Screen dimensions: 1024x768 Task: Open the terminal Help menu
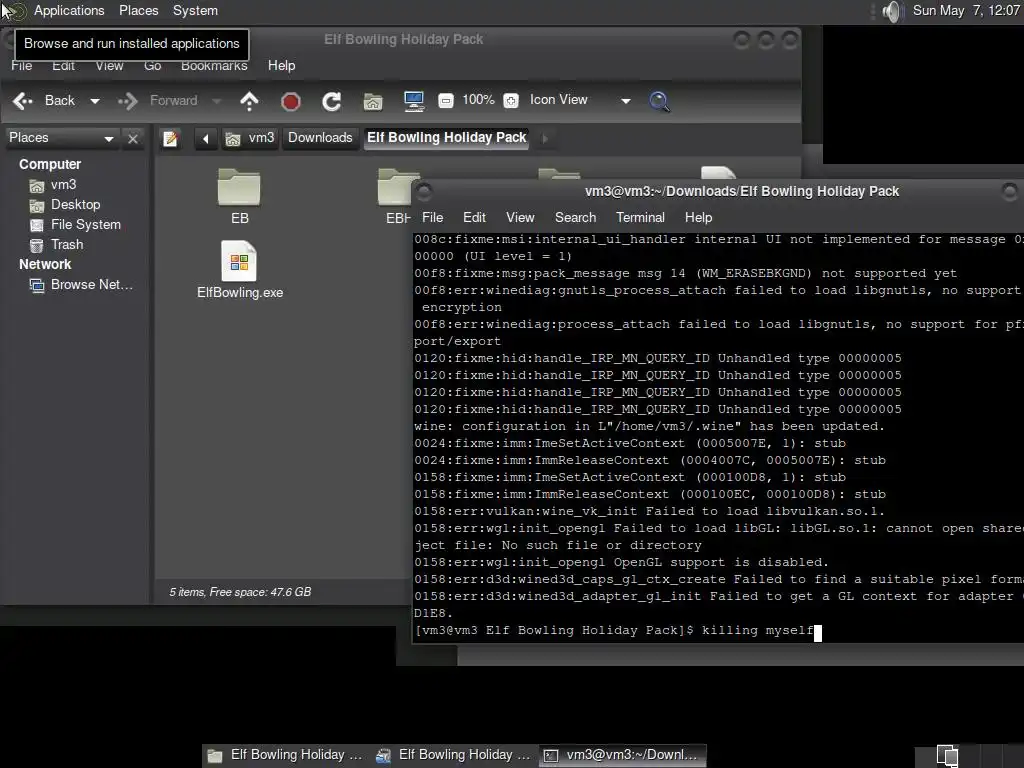(698, 217)
